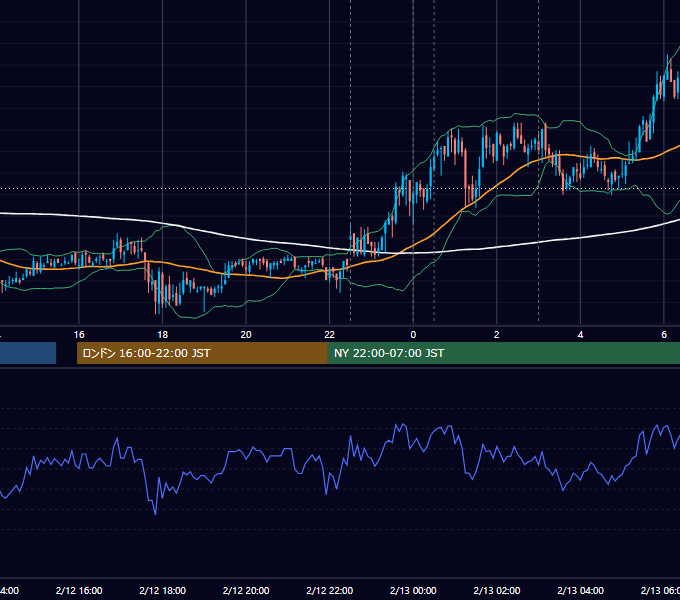Click the 2/13 02:00 oscillator time label
Image resolution: width=680 pixels, height=600 pixels.
tap(497, 590)
